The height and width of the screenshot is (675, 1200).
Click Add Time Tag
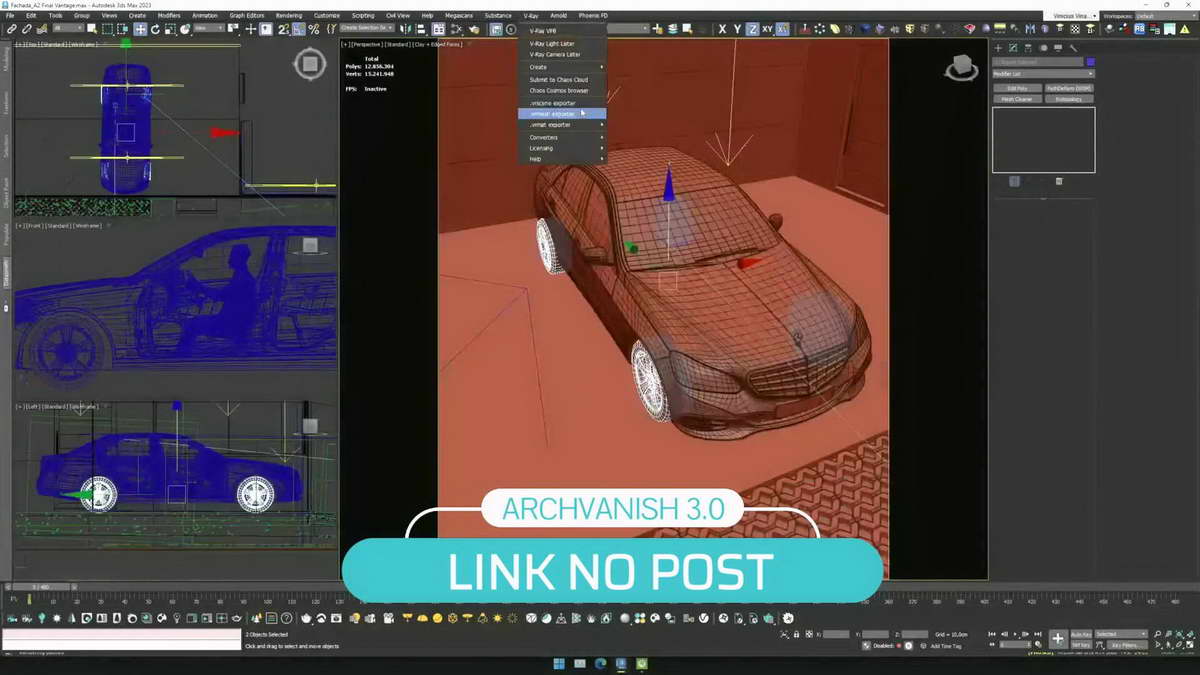pos(946,646)
